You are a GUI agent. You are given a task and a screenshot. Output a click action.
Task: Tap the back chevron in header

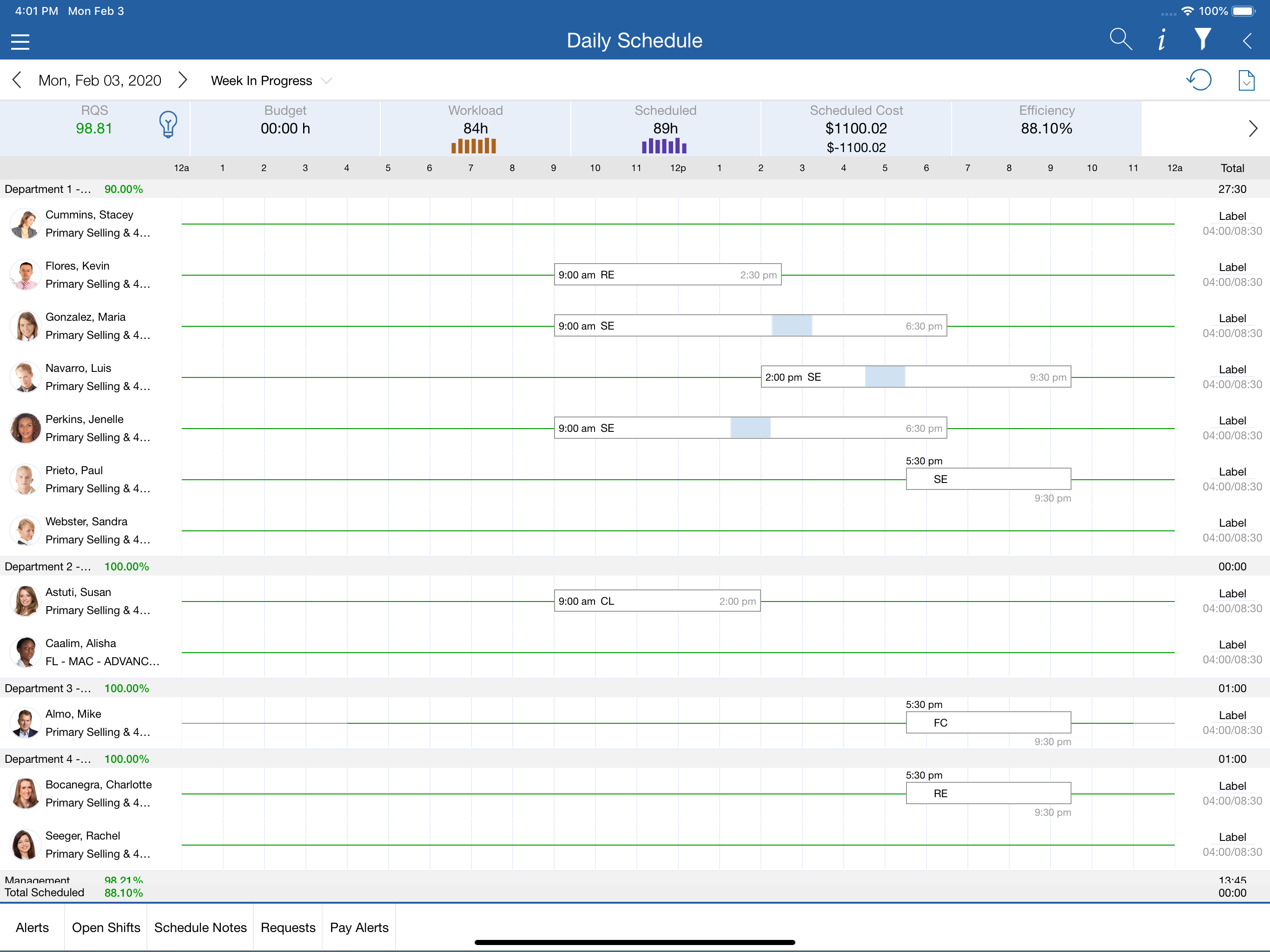point(1246,41)
